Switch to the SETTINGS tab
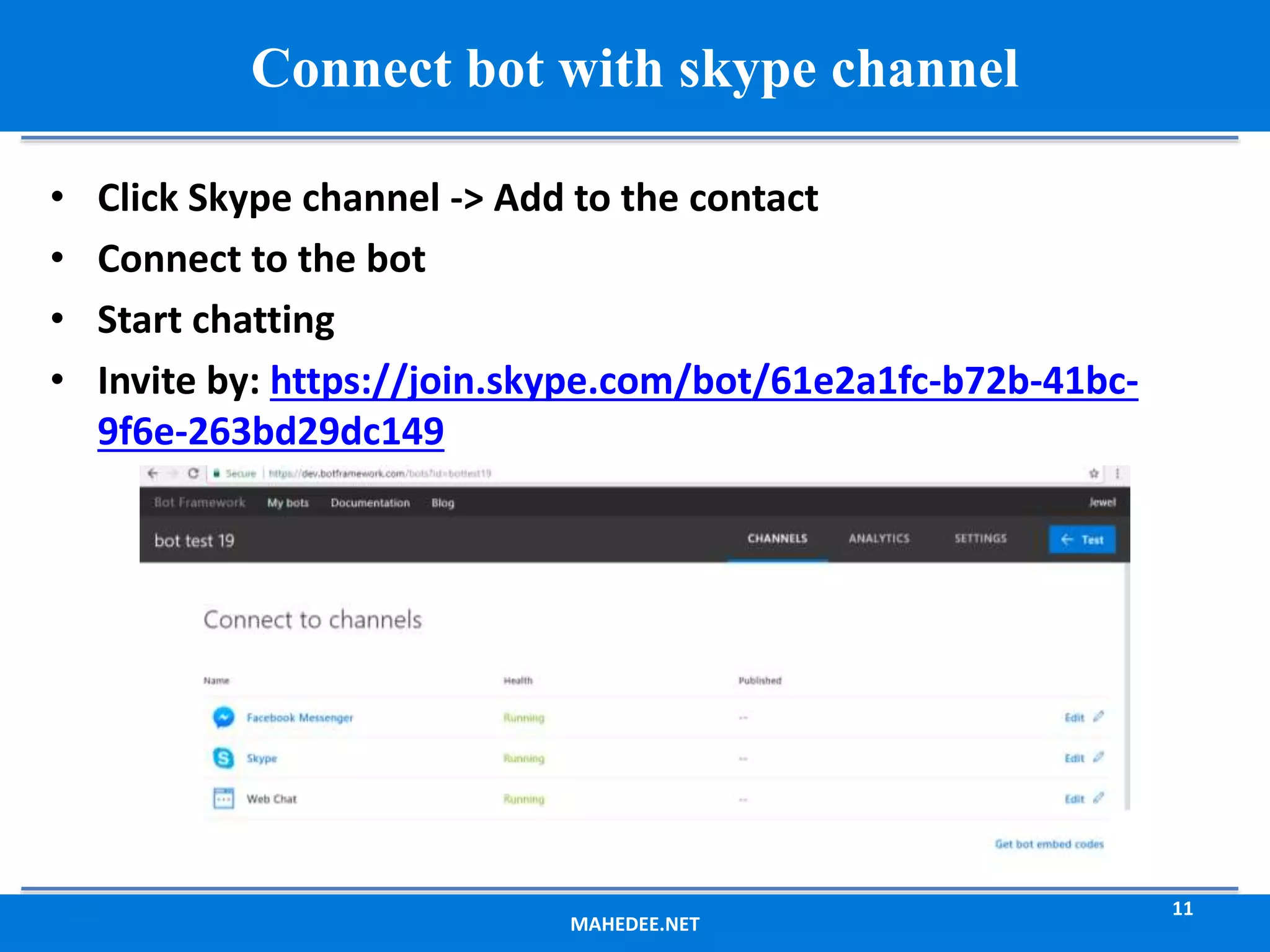The width and height of the screenshot is (1270, 952). click(x=980, y=539)
